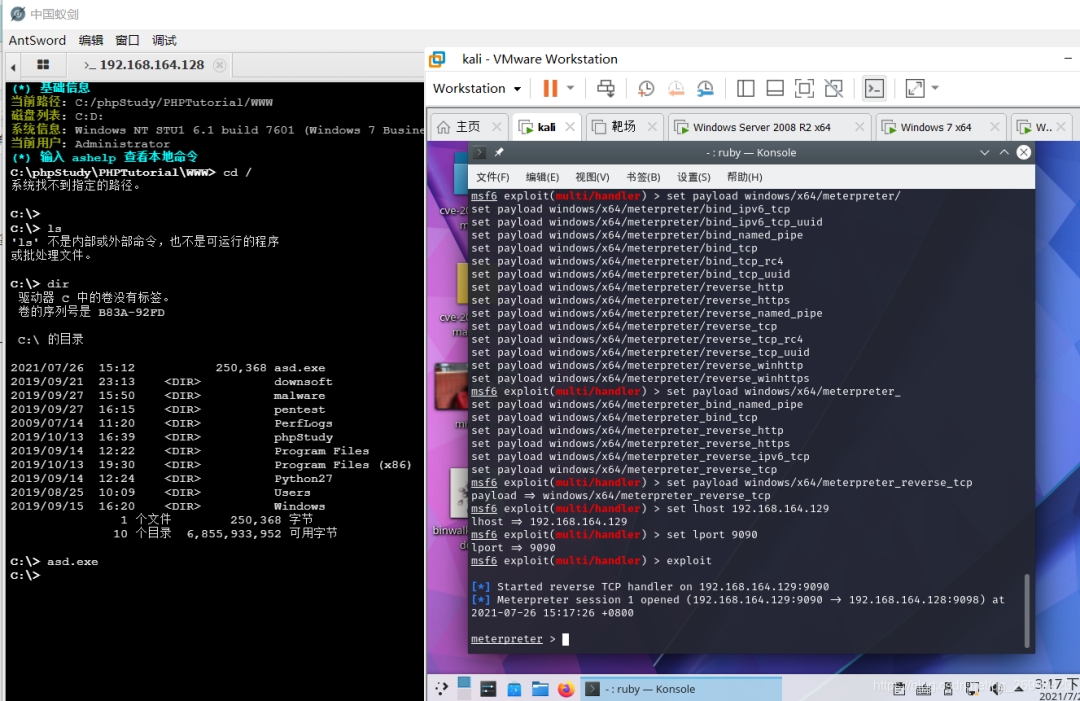Close the 主页 tab

point(497,127)
